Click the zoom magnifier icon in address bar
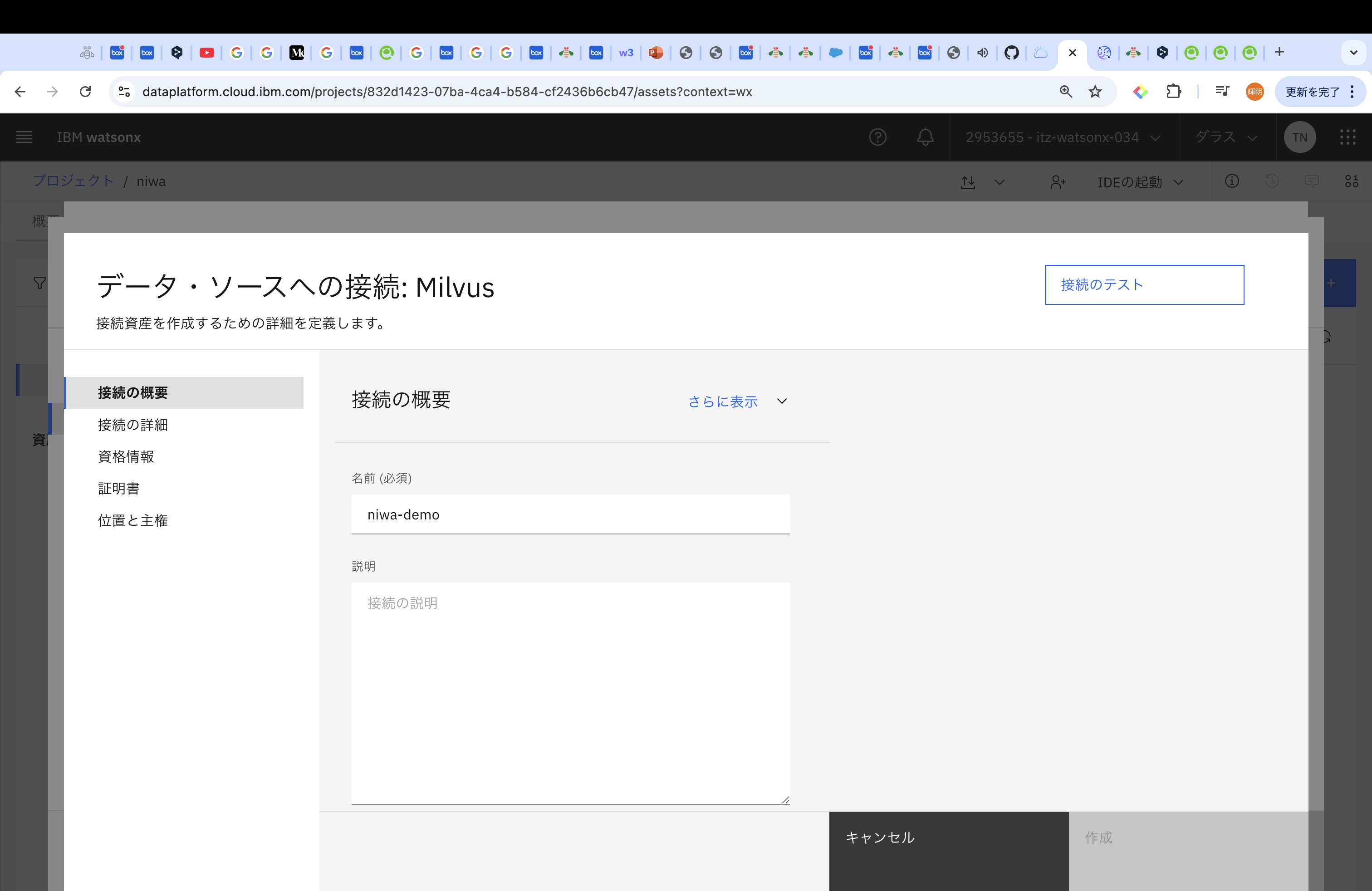The height and width of the screenshot is (891, 1372). [x=1065, y=92]
